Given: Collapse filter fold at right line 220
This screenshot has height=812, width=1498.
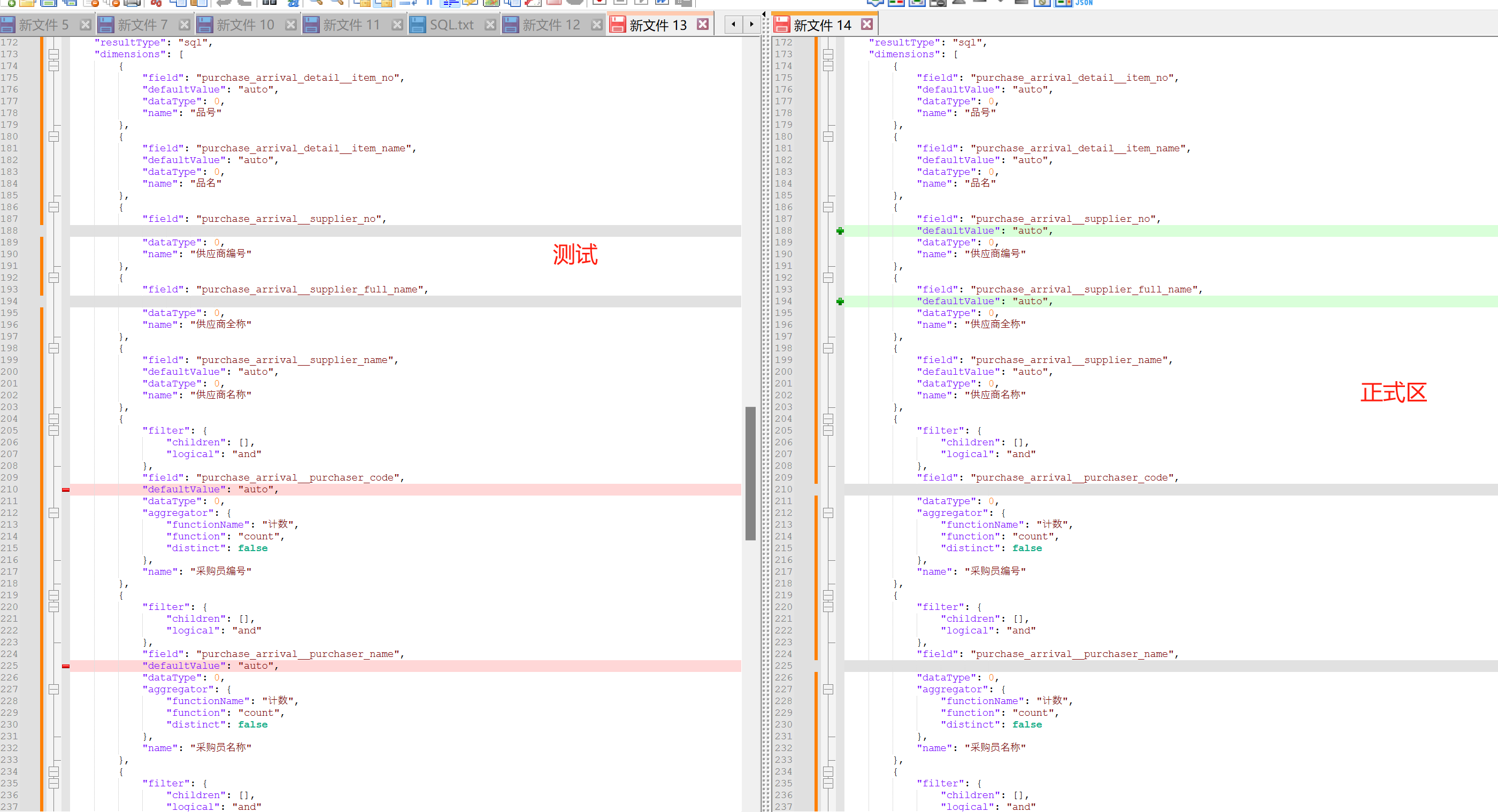Looking at the screenshot, I should 828,607.
